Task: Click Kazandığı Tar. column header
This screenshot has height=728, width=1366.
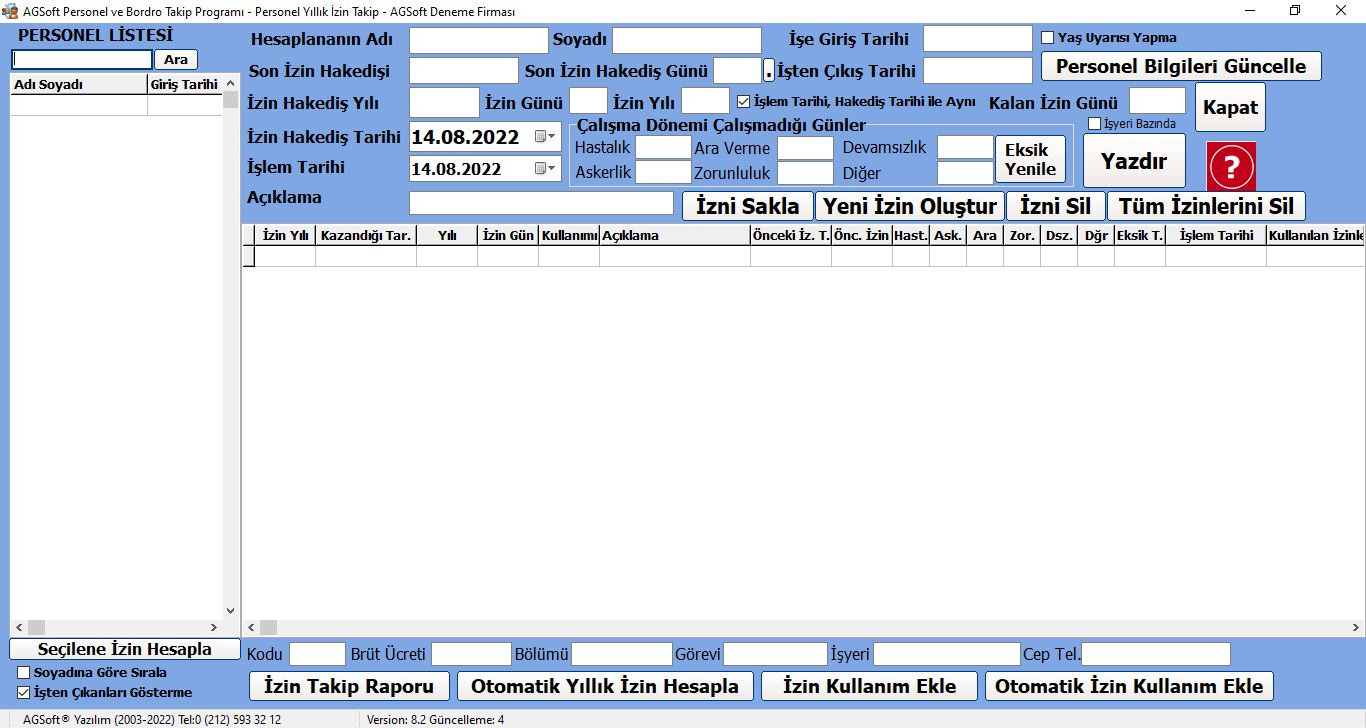Action: coord(366,236)
